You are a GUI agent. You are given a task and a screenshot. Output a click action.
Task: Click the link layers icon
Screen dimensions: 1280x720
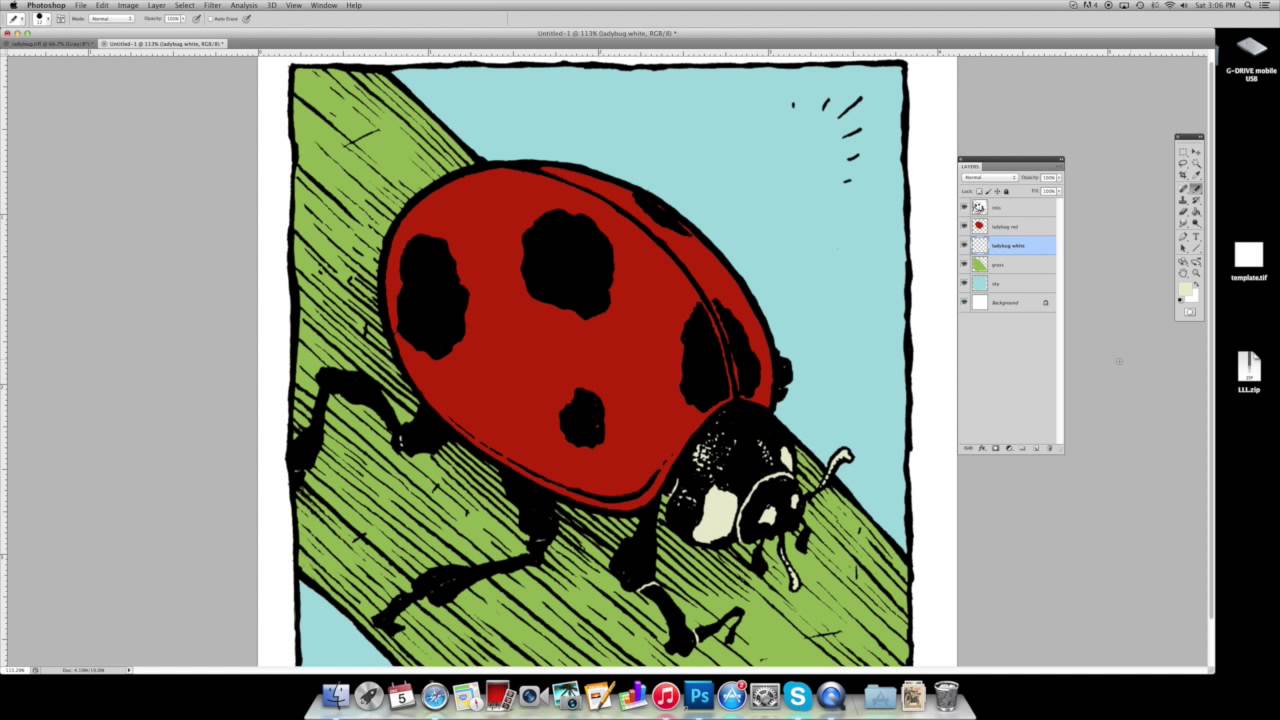point(968,448)
